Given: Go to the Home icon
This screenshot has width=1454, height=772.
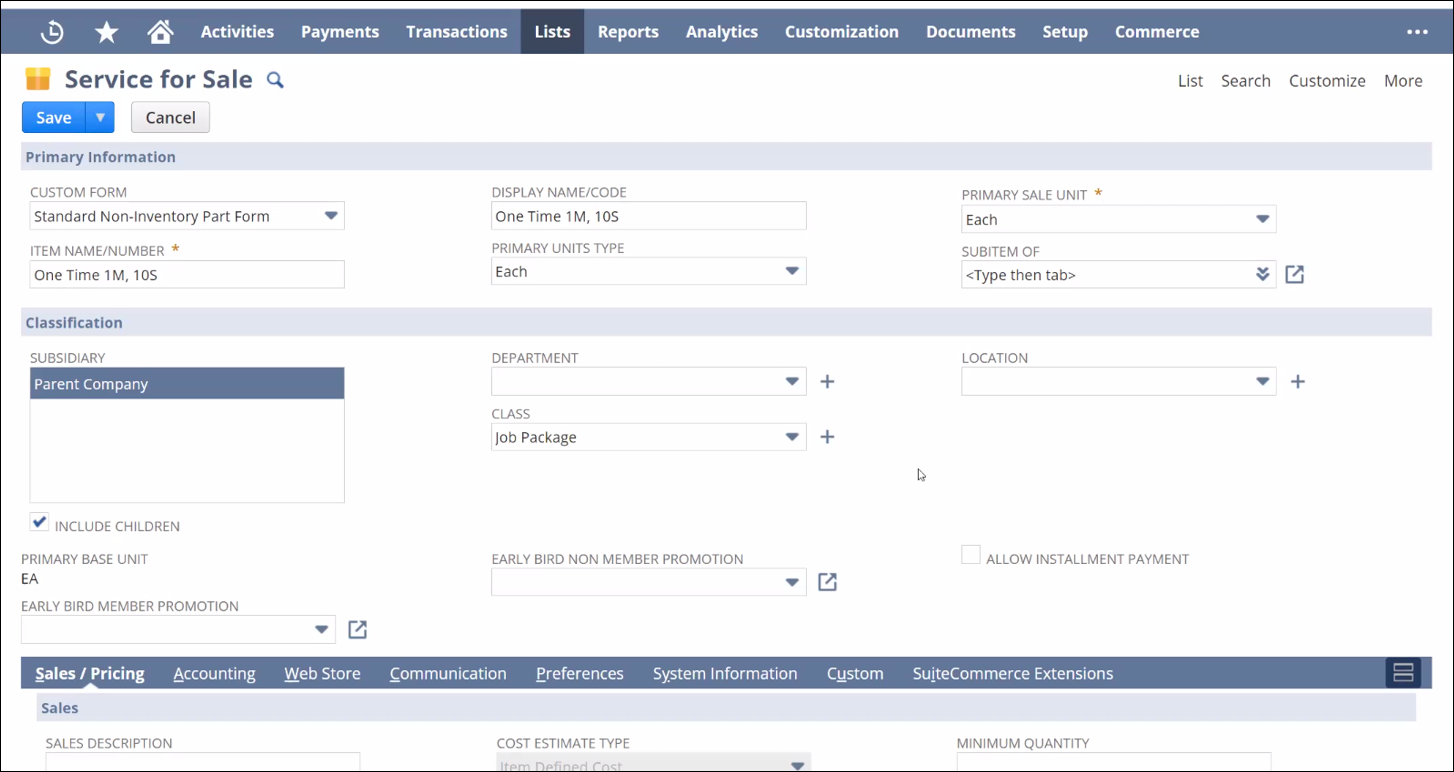Looking at the screenshot, I should (160, 32).
